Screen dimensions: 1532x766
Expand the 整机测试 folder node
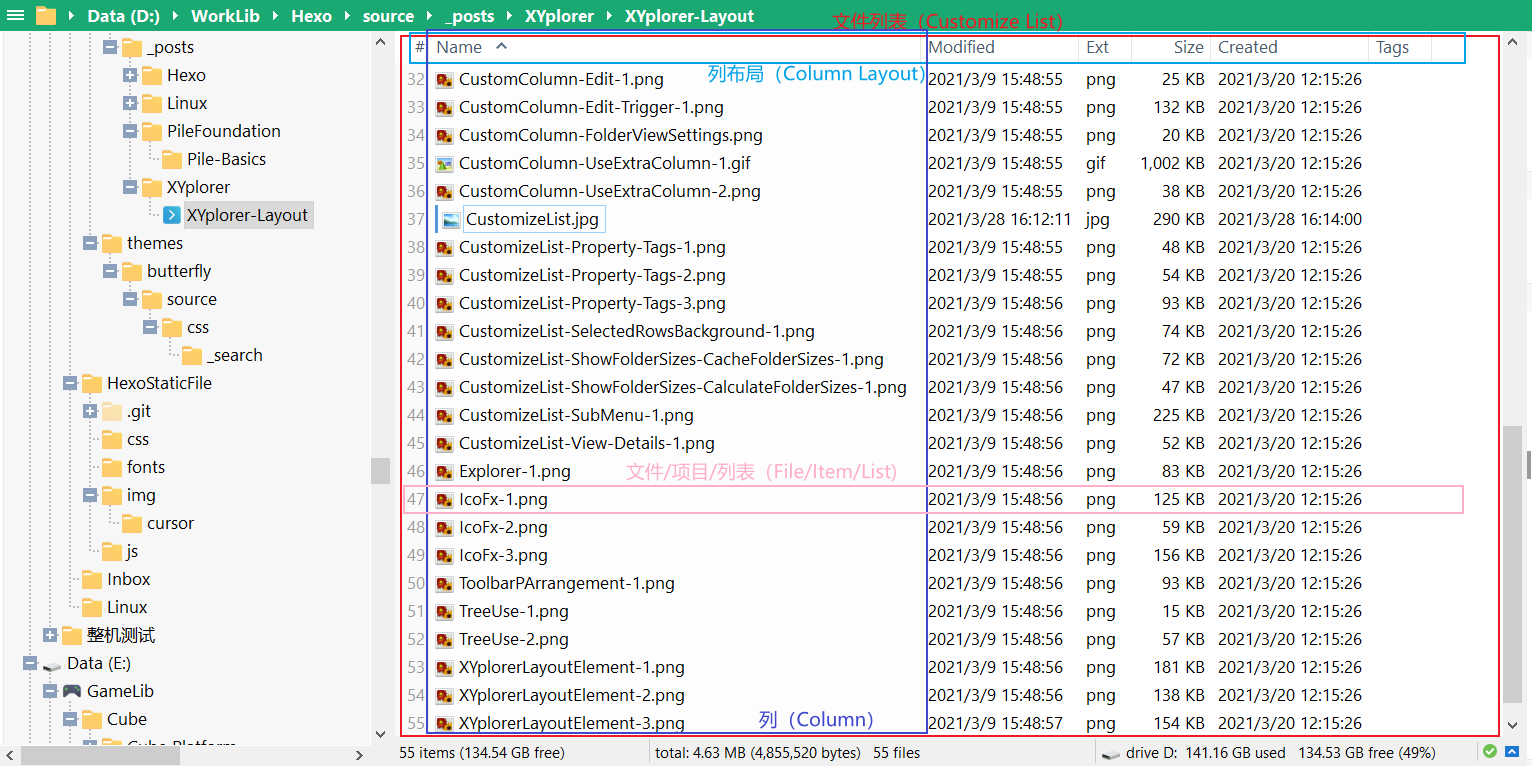pyautogui.click(x=48, y=635)
